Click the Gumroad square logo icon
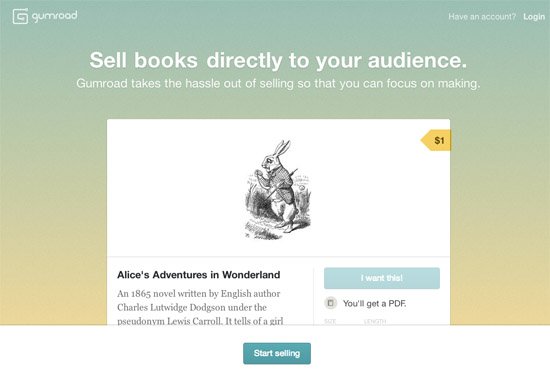 point(20,16)
